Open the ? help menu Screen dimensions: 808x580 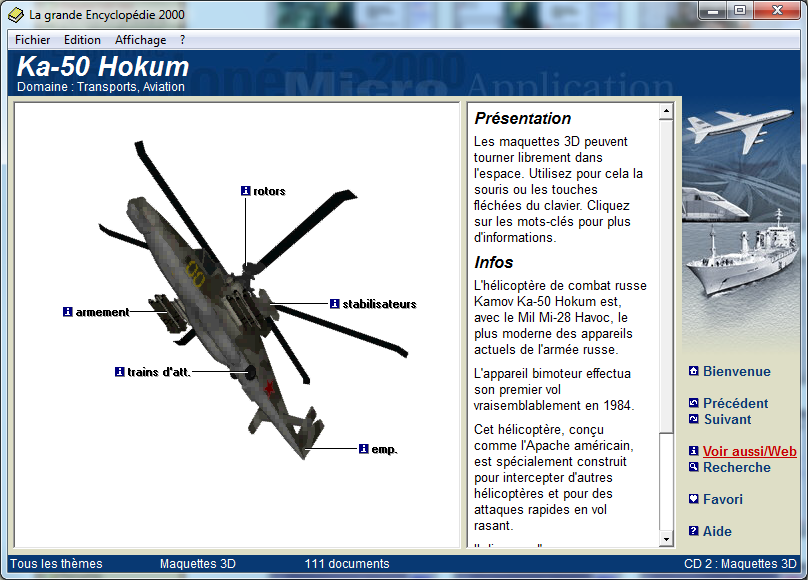[x=182, y=40]
